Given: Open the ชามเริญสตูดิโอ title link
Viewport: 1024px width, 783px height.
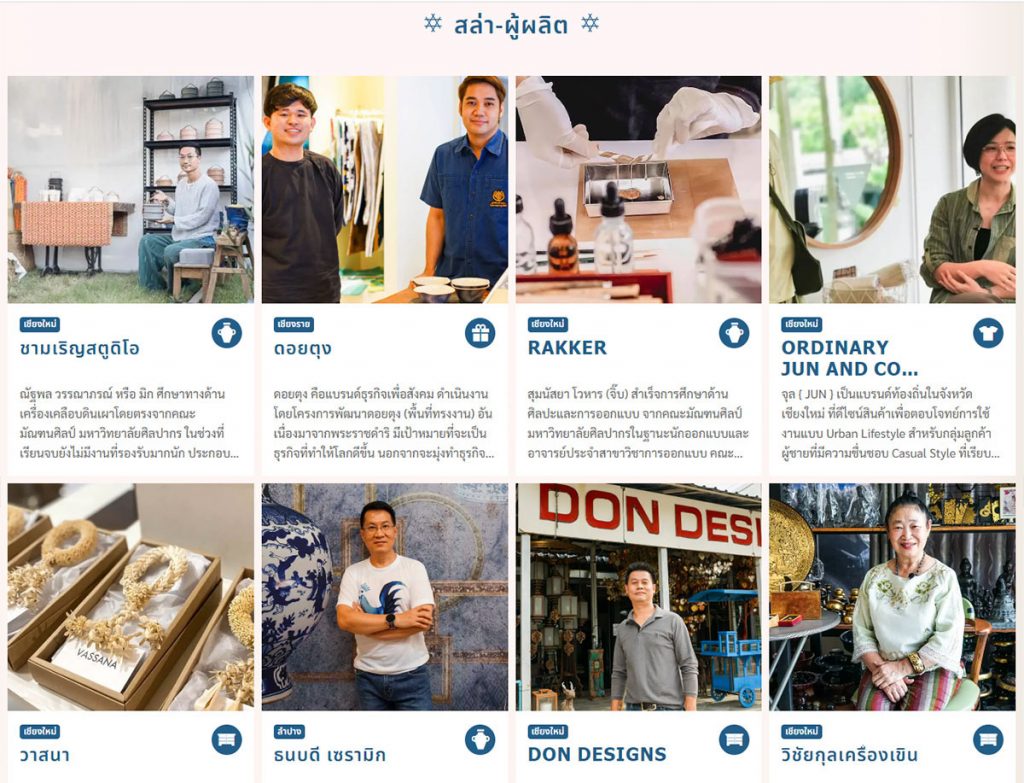Looking at the screenshot, I should tap(80, 348).
